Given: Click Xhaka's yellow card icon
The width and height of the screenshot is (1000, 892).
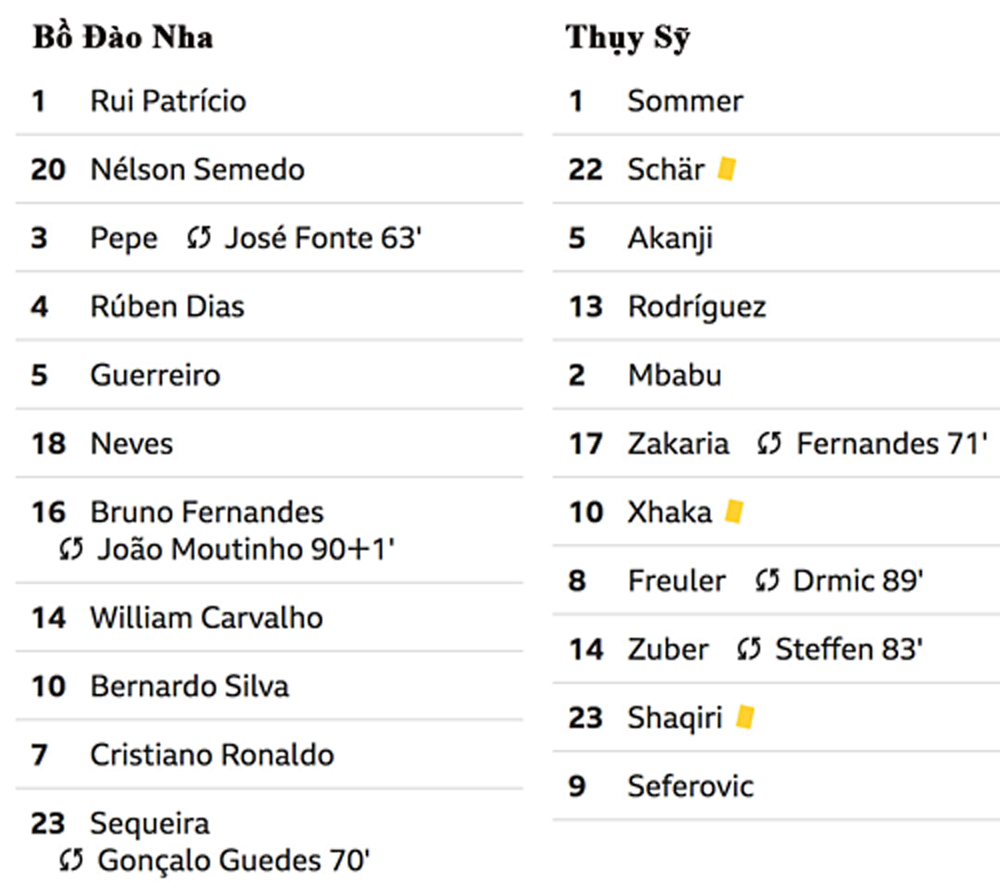Looking at the screenshot, I should click(x=734, y=511).
